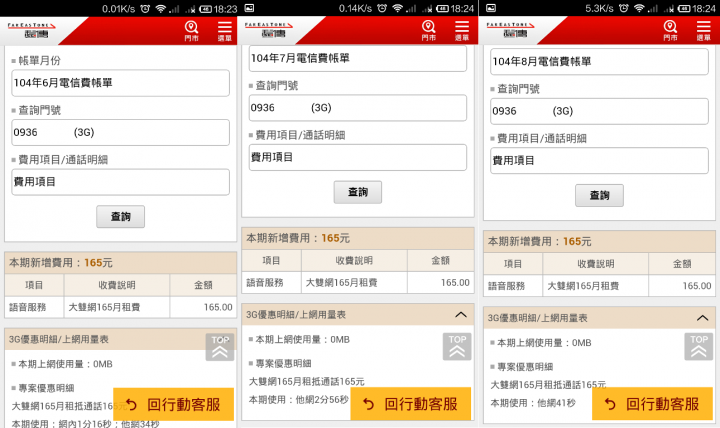This screenshot has height=428, width=720.
Task: Click the 查詢 button in the right screenshot
Action: point(599,195)
